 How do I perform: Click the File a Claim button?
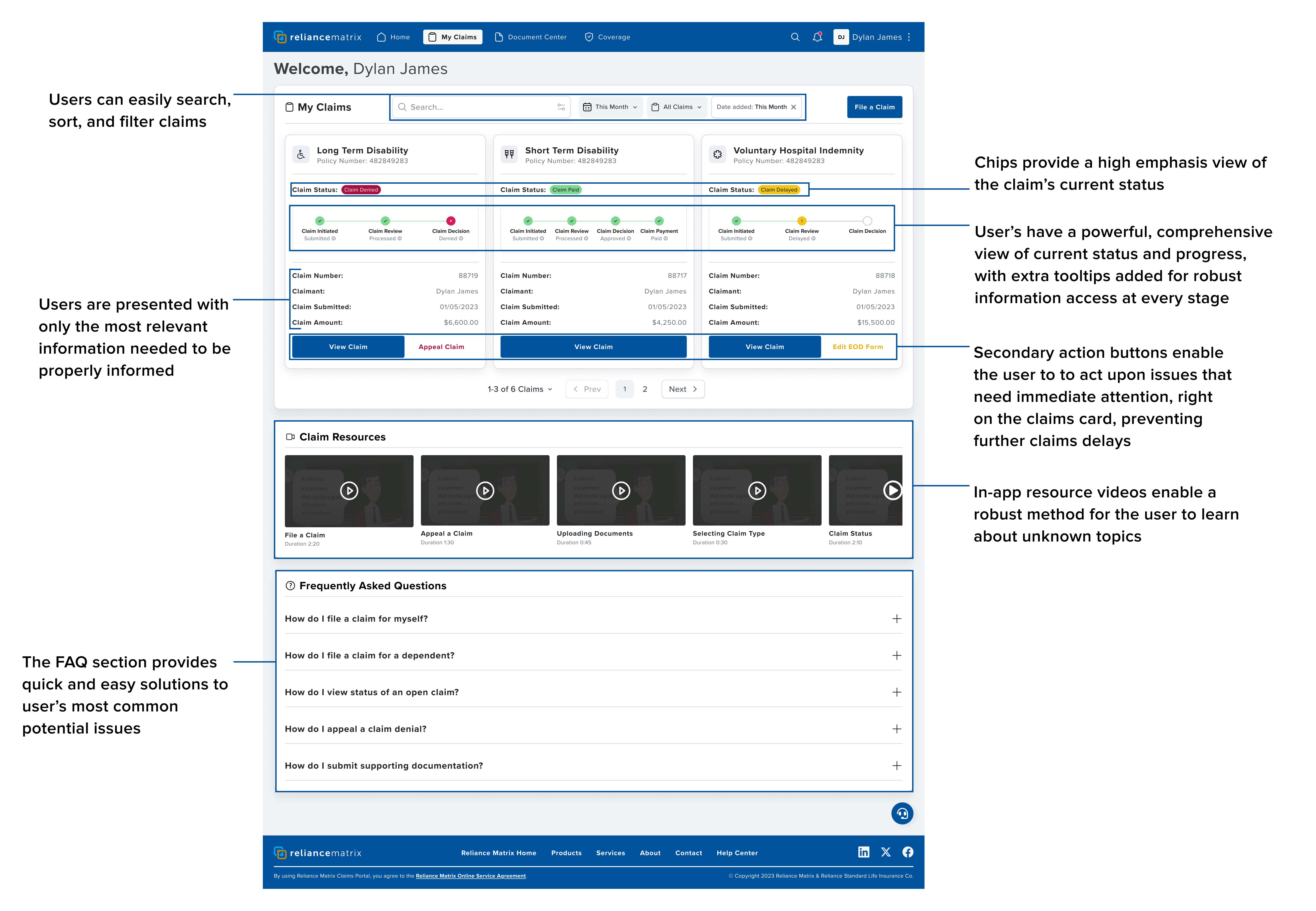(874, 107)
